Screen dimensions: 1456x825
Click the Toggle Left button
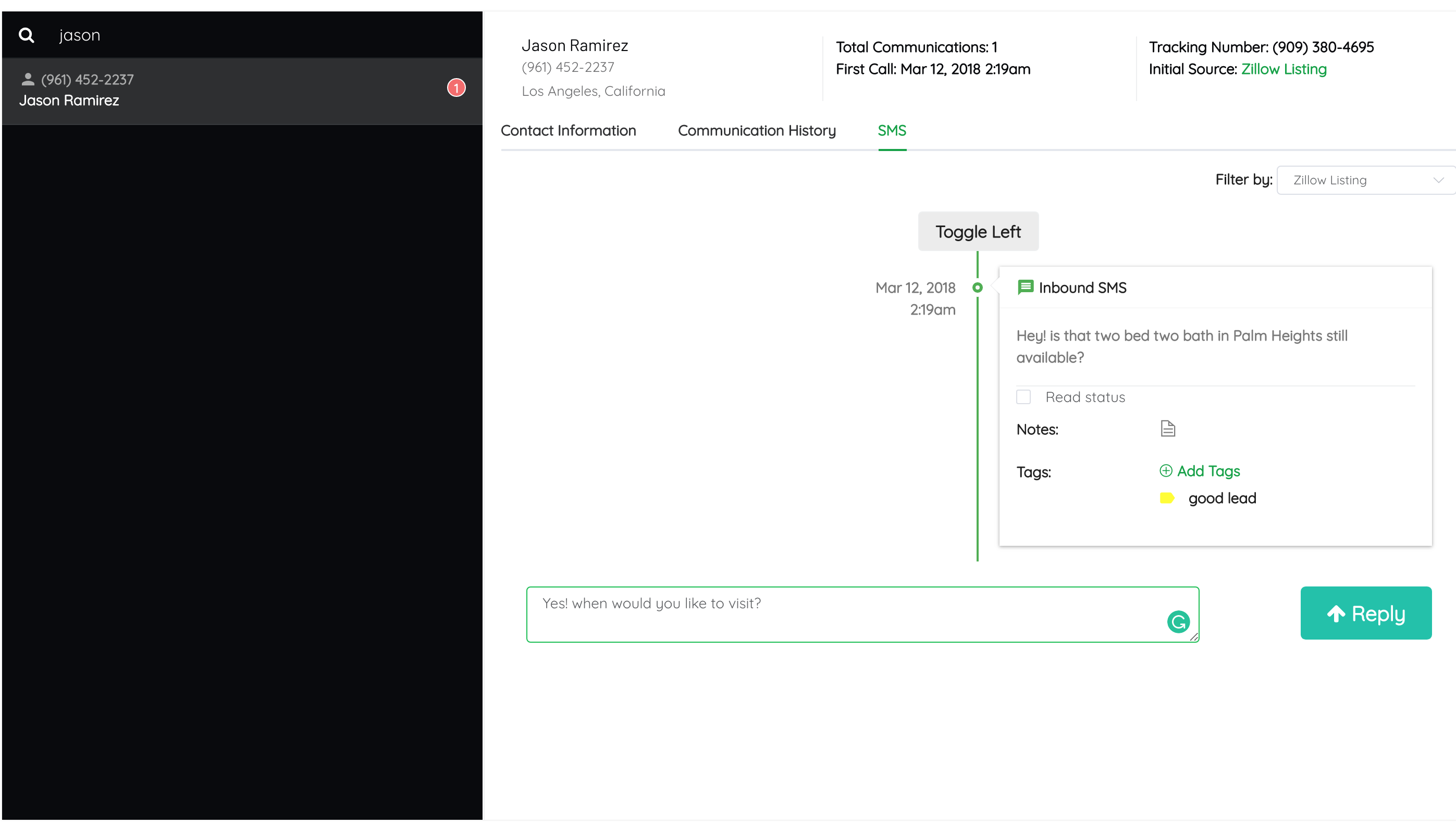coord(978,231)
